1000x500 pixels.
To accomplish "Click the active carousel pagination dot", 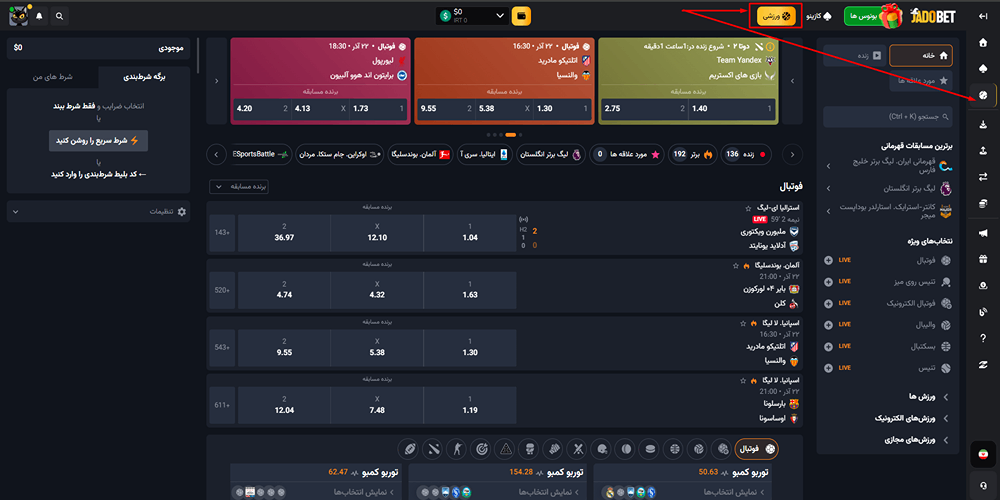I will click(x=511, y=134).
